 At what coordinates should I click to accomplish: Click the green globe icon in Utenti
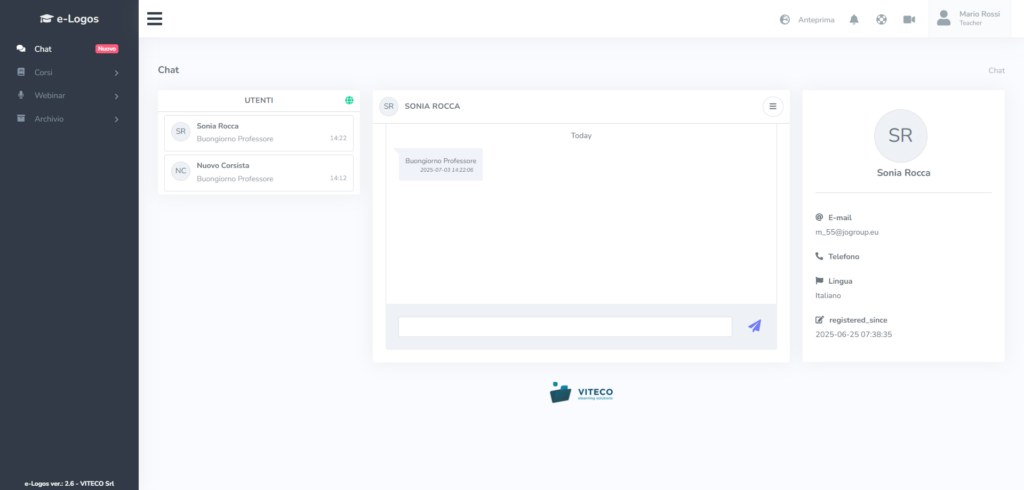click(349, 100)
